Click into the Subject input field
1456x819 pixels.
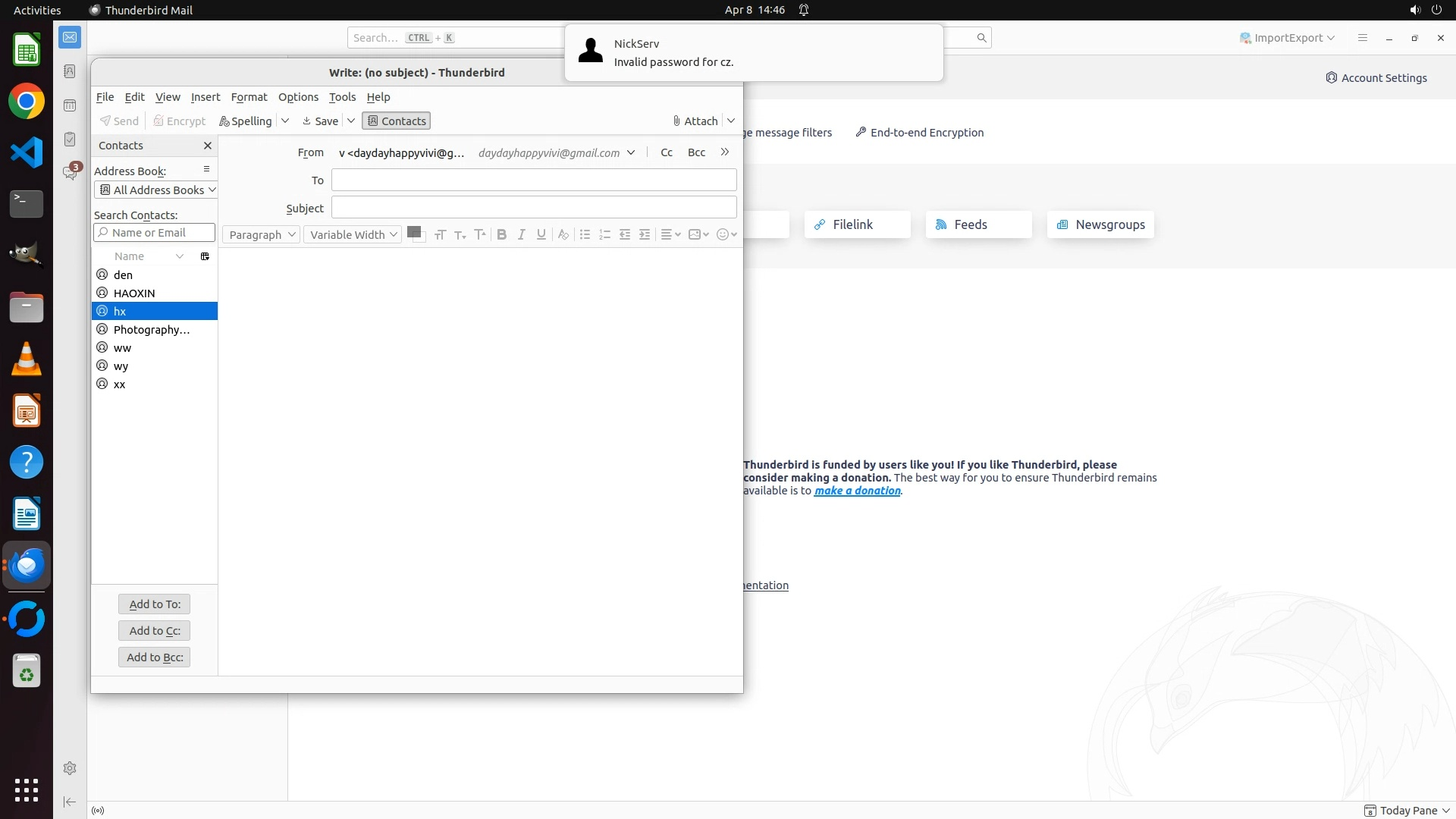click(x=534, y=208)
